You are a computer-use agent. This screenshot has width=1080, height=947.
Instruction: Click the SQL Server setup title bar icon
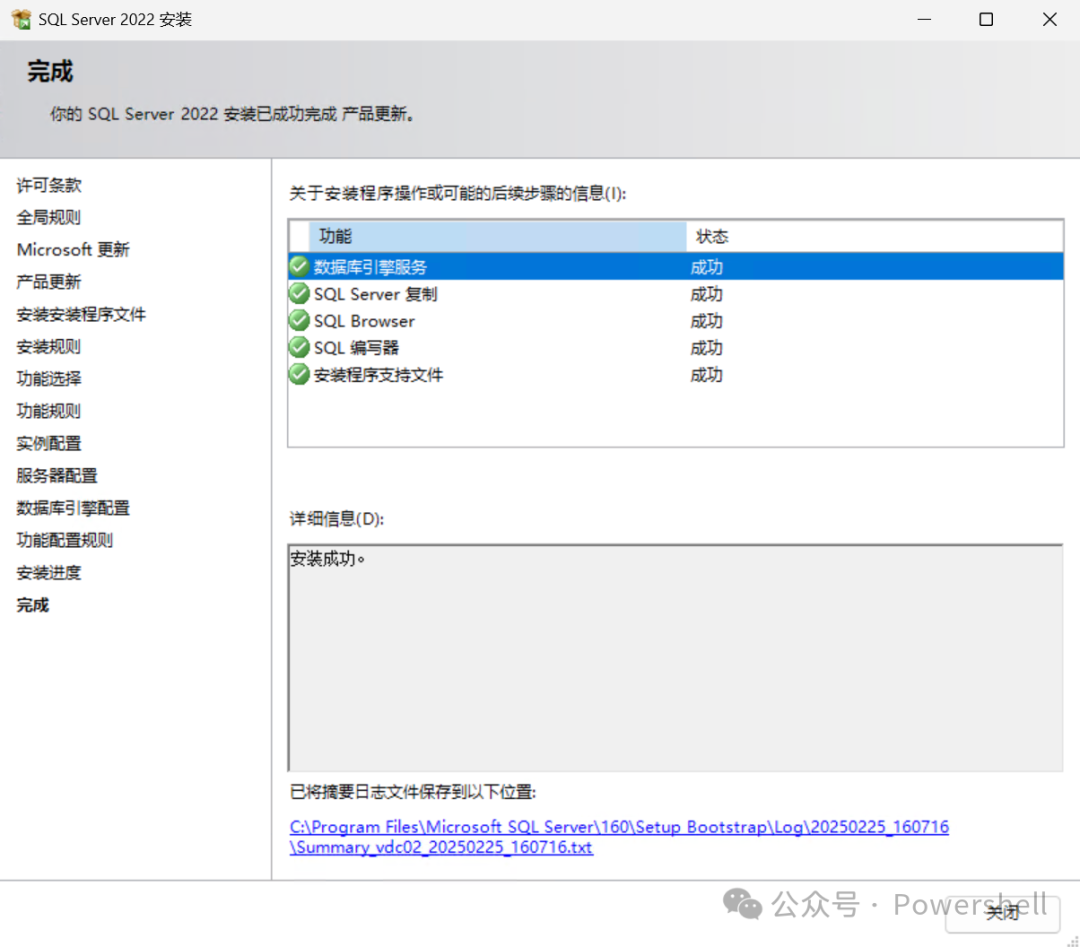(x=21, y=19)
